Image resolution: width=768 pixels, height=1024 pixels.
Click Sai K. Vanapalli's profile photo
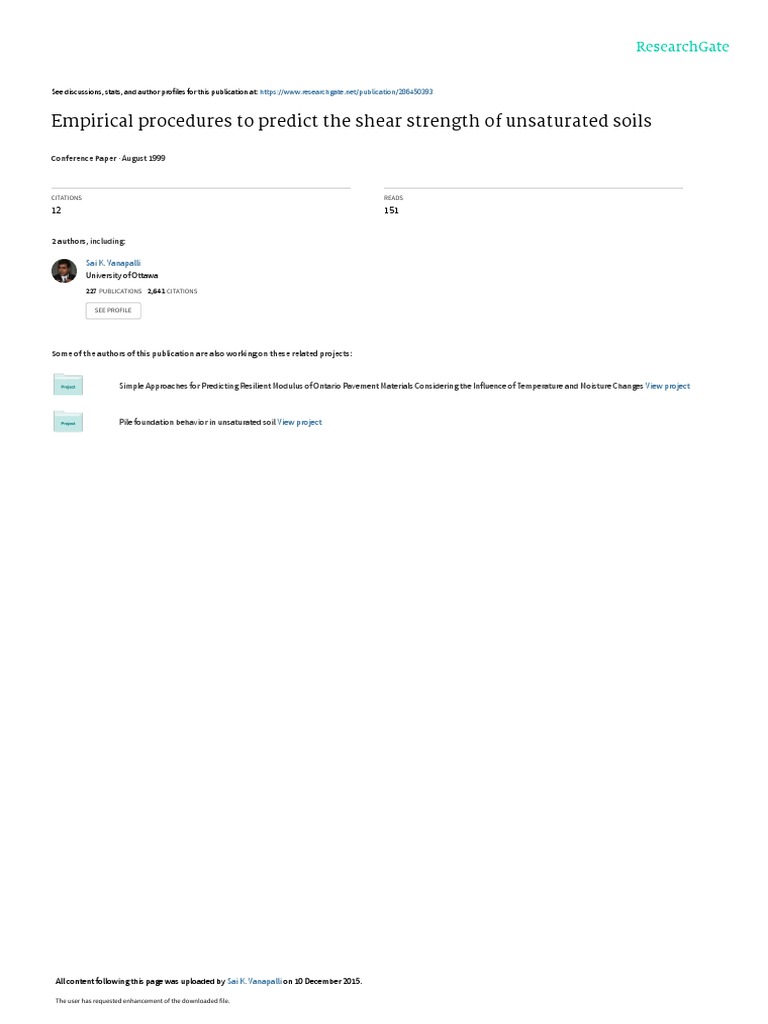[x=64, y=270]
